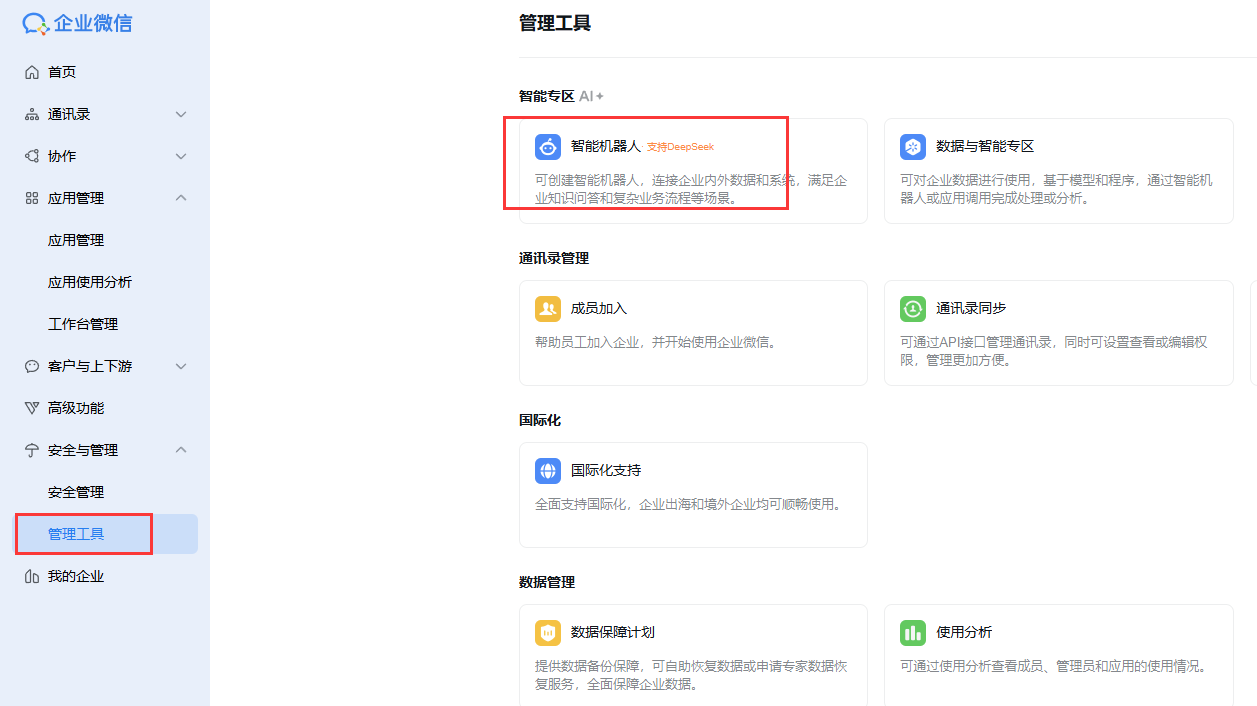Open the 国际化支持 globe icon
Viewport: 1257px width, 706px height.
pyautogui.click(x=547, y=470)
